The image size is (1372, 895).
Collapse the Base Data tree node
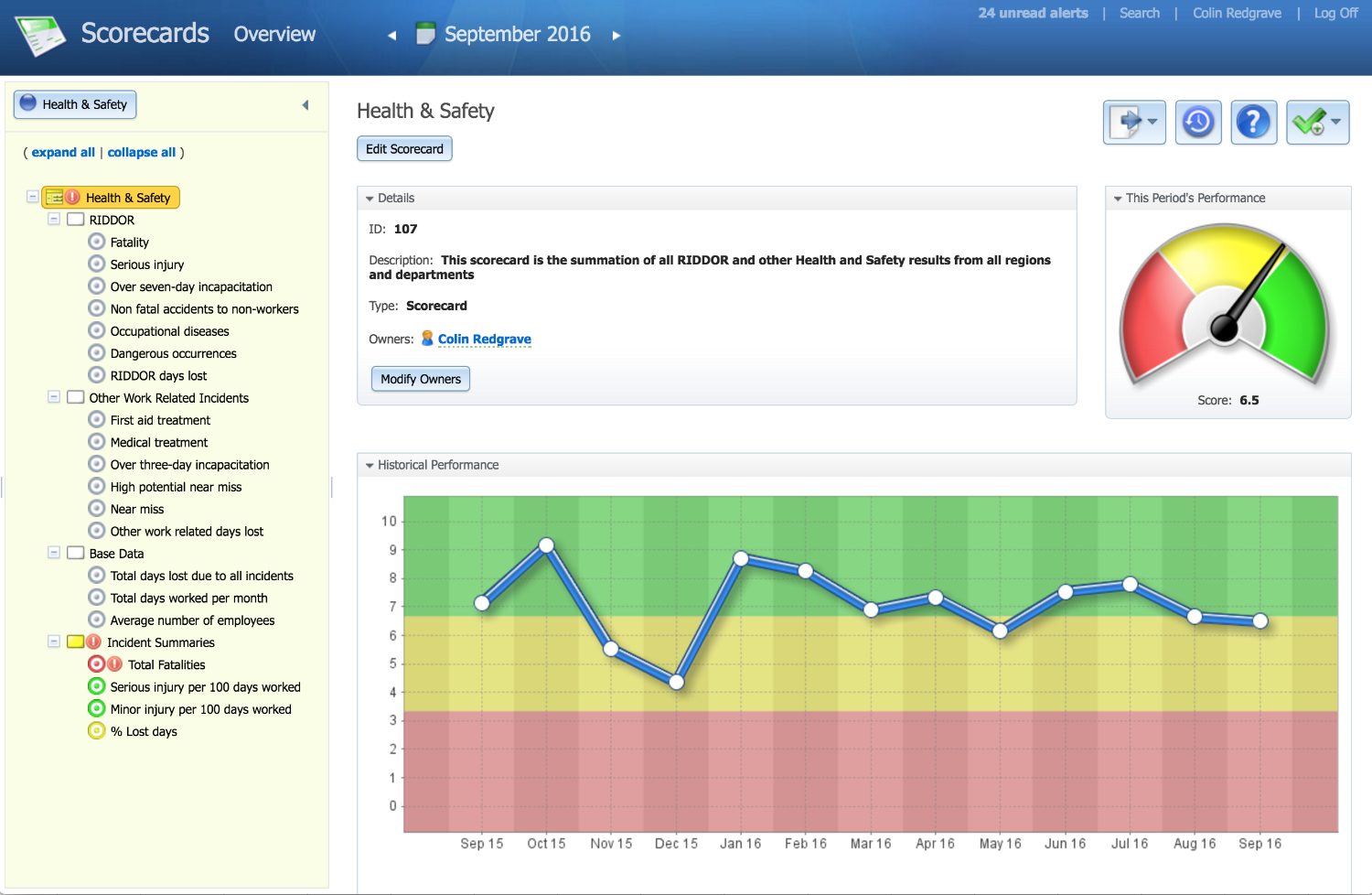pyautogui.click(x=54, y=553)
